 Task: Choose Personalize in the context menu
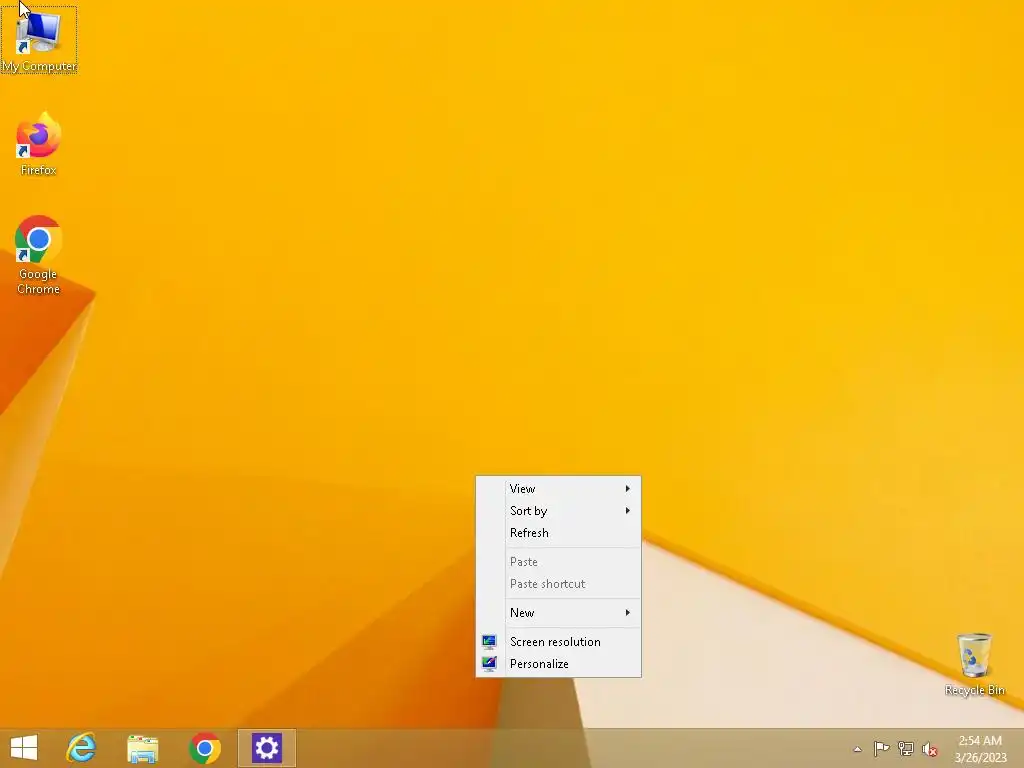pyautogui.click(x=558, y=664)
